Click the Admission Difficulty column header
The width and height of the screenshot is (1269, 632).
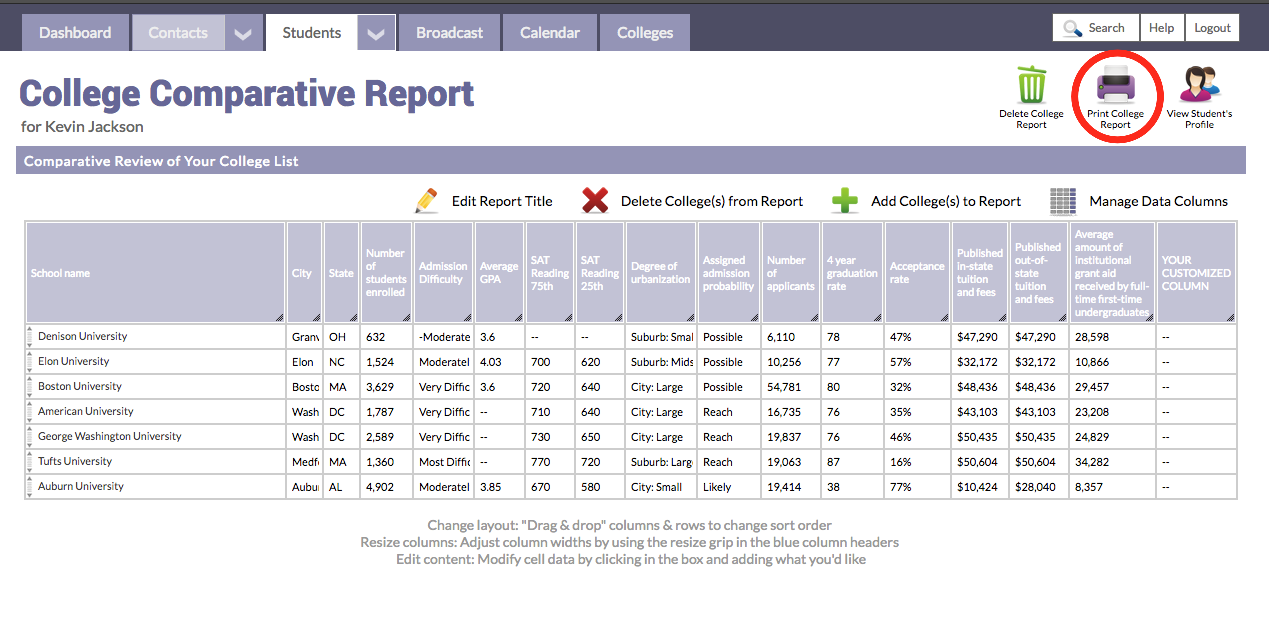[444, 273]
